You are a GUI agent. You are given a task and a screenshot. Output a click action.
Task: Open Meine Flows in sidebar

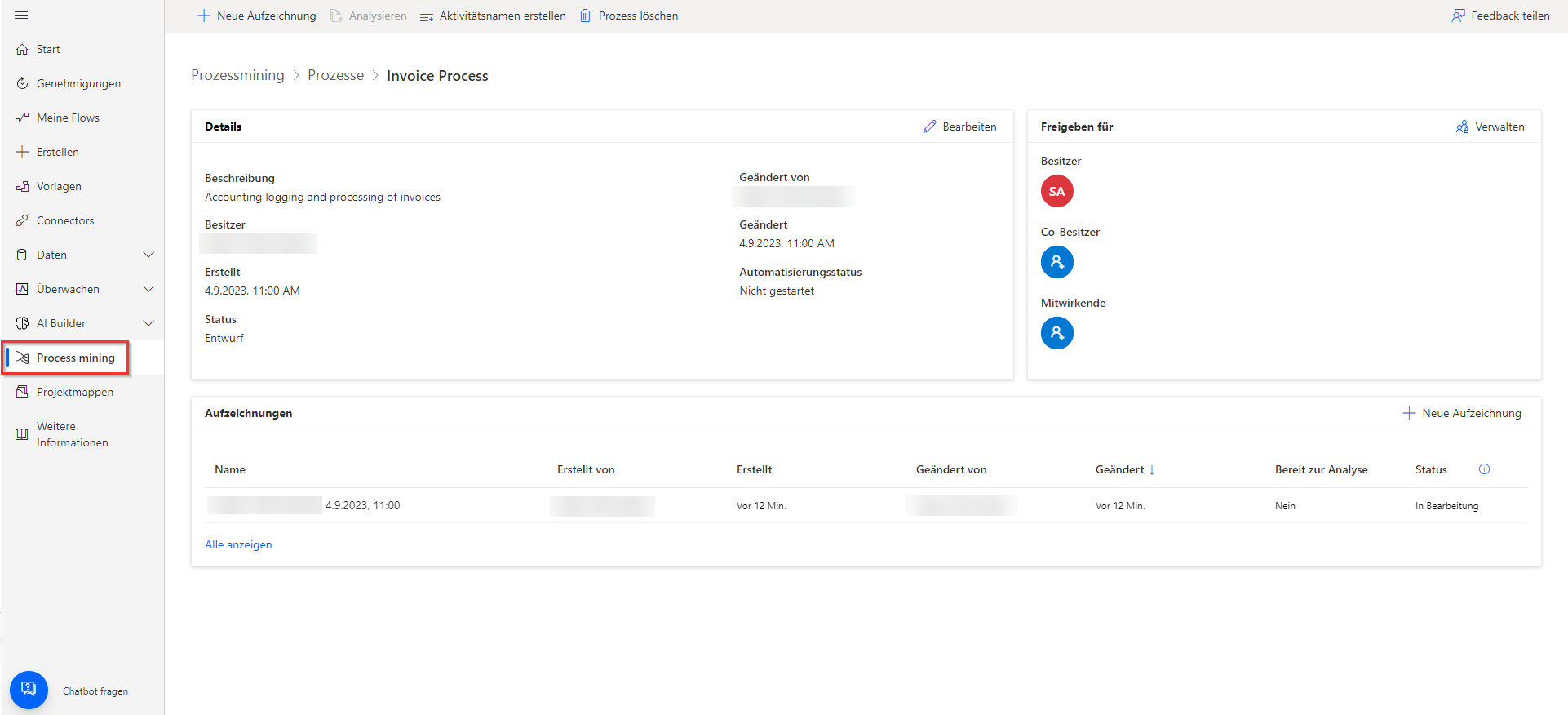(x=68, y=118)
